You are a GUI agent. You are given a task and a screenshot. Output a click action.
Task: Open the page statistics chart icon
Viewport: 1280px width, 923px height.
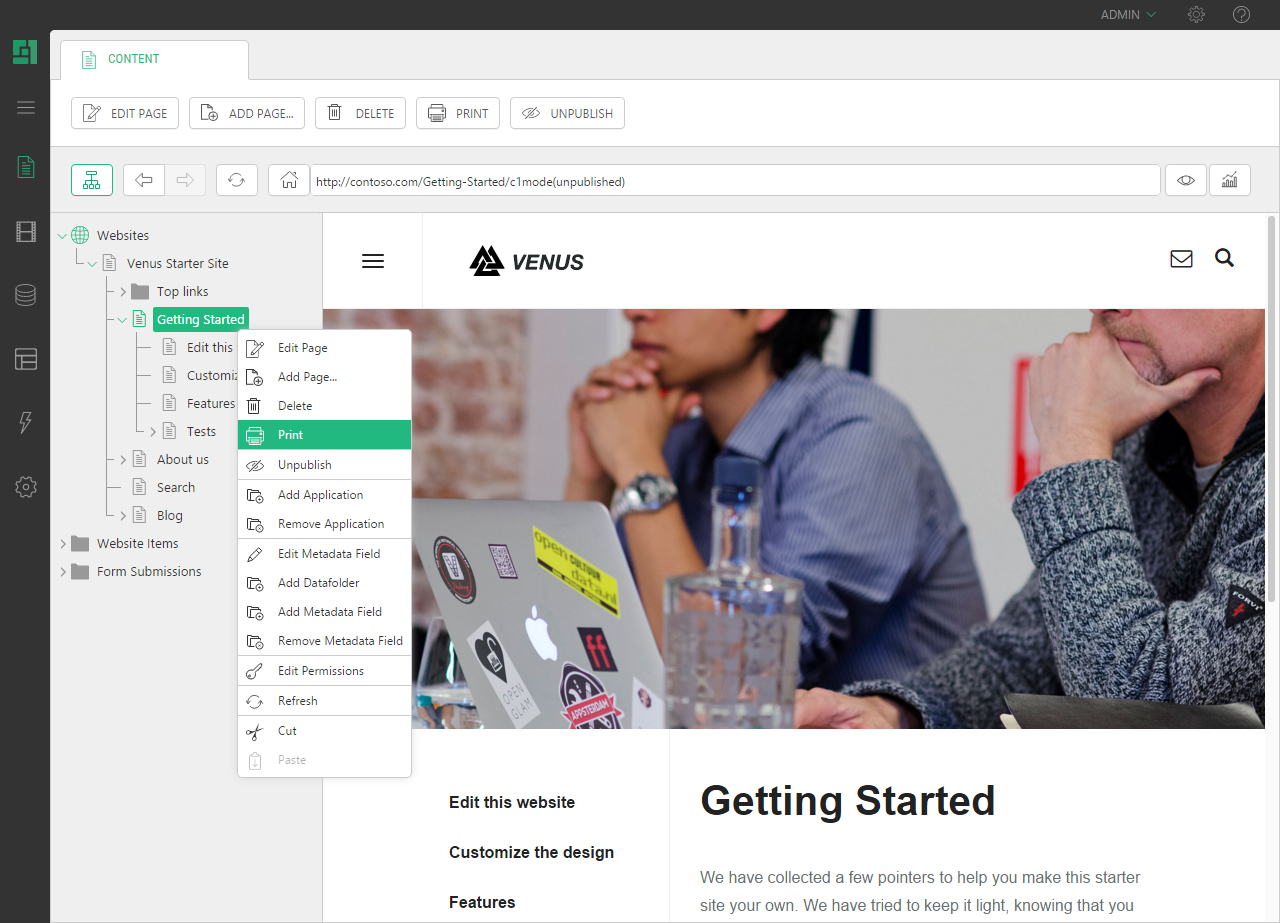[1230, 180]
